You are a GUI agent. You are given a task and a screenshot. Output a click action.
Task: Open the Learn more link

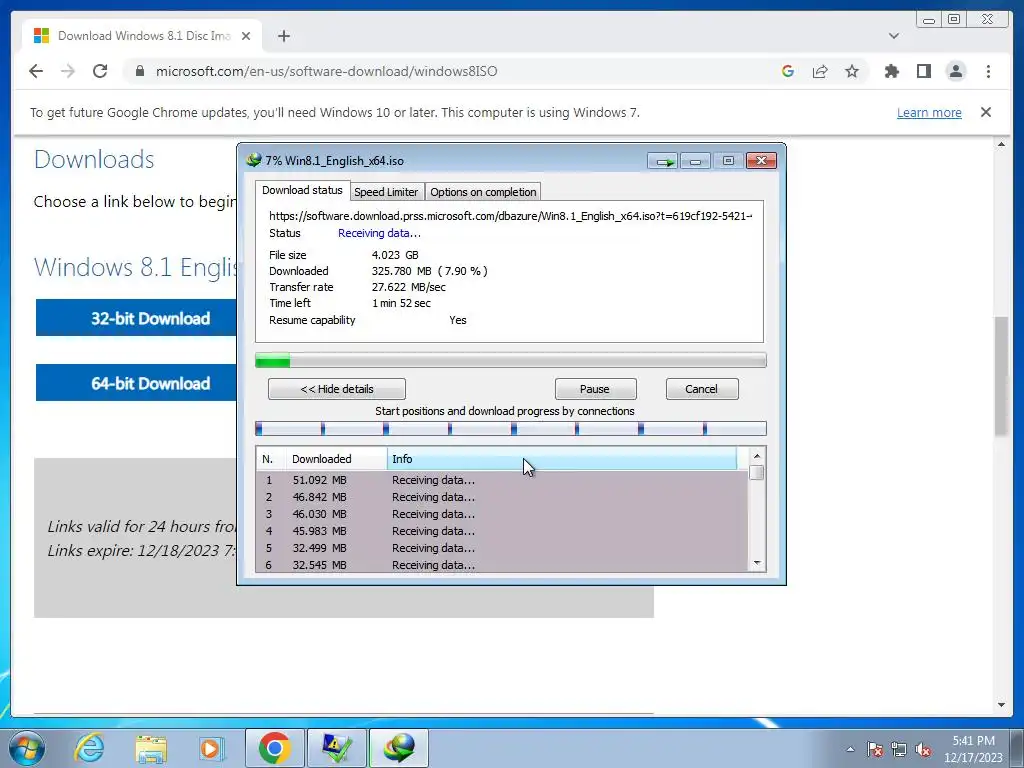(x=929, y=112)
